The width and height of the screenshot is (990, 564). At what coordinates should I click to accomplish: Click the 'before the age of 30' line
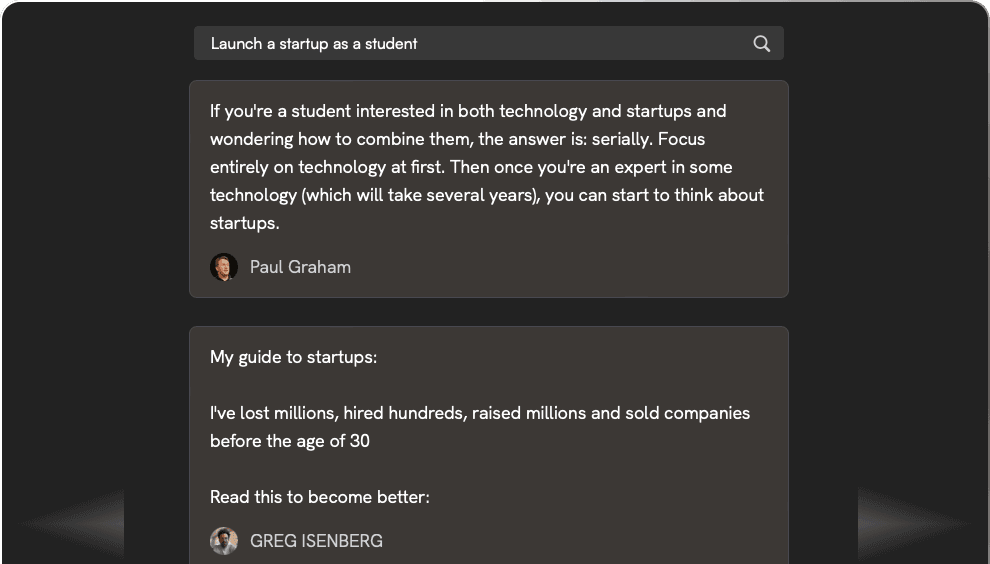290,441
